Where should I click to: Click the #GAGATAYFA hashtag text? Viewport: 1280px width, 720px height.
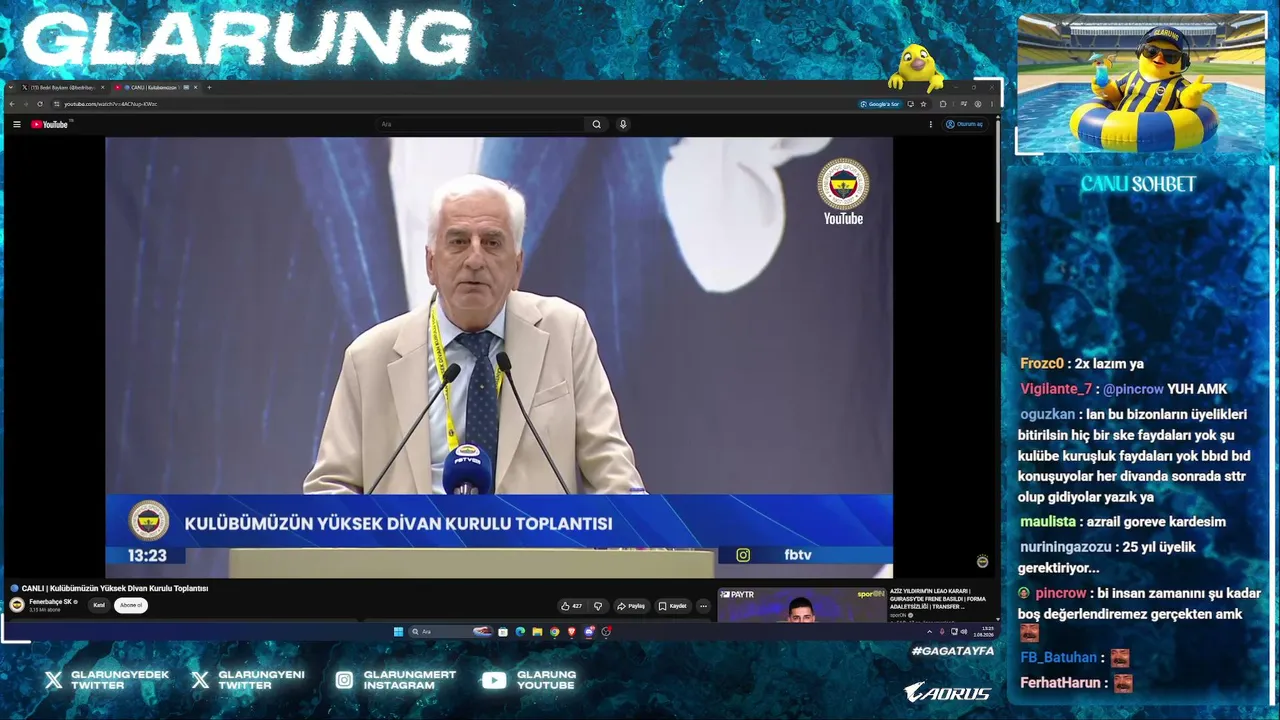(x=953, y=651)
